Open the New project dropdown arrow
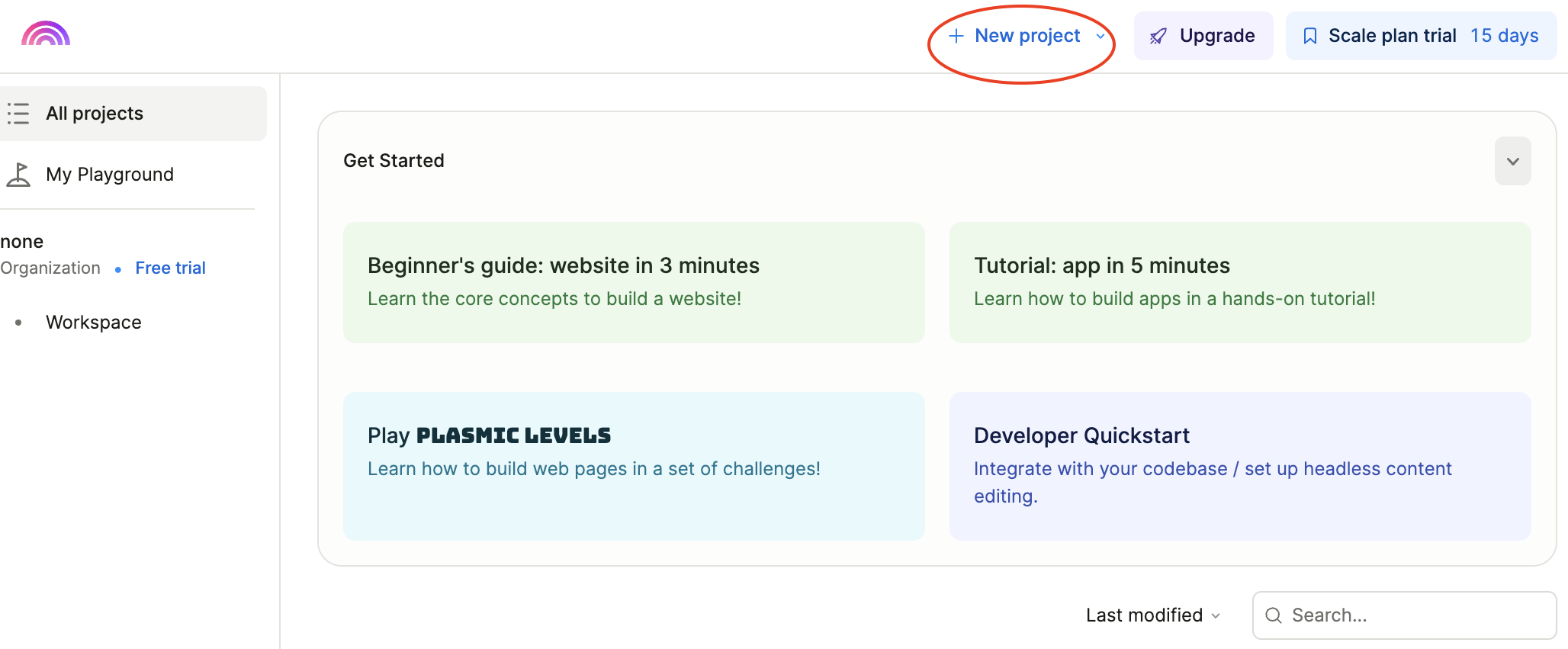Viewport: 1568px width, 649px height. pos(1100,36)
